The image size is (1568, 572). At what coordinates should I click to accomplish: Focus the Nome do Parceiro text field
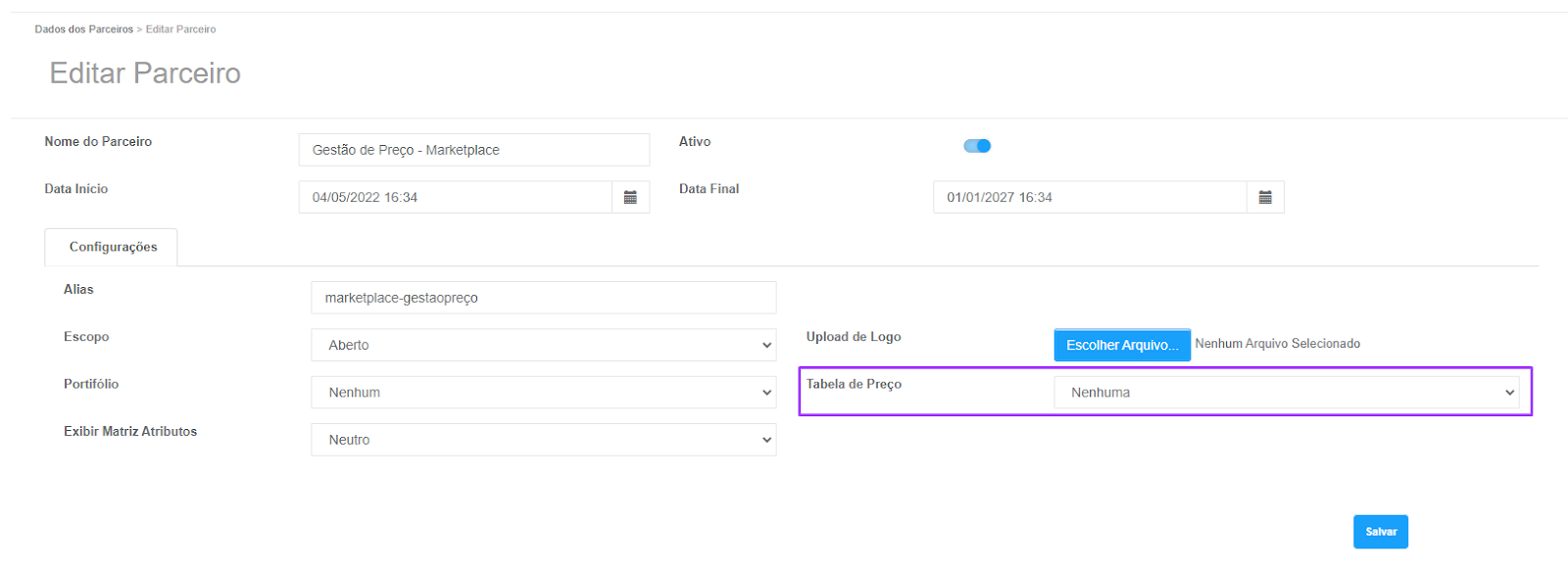click(x=474, y=150)
